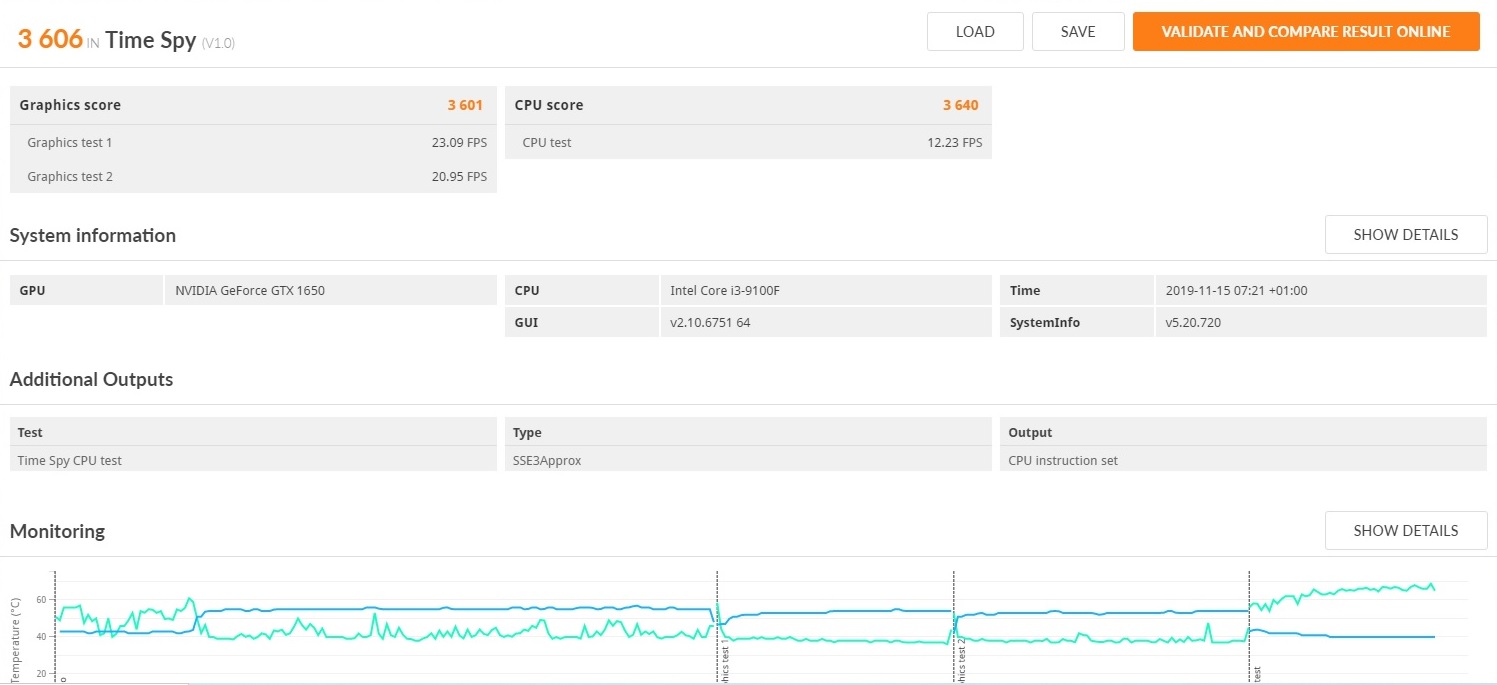The height and width of the screenshot is (685, 1497).
Task: Select the Graphics test 2 row label
Action: point(70,177)
